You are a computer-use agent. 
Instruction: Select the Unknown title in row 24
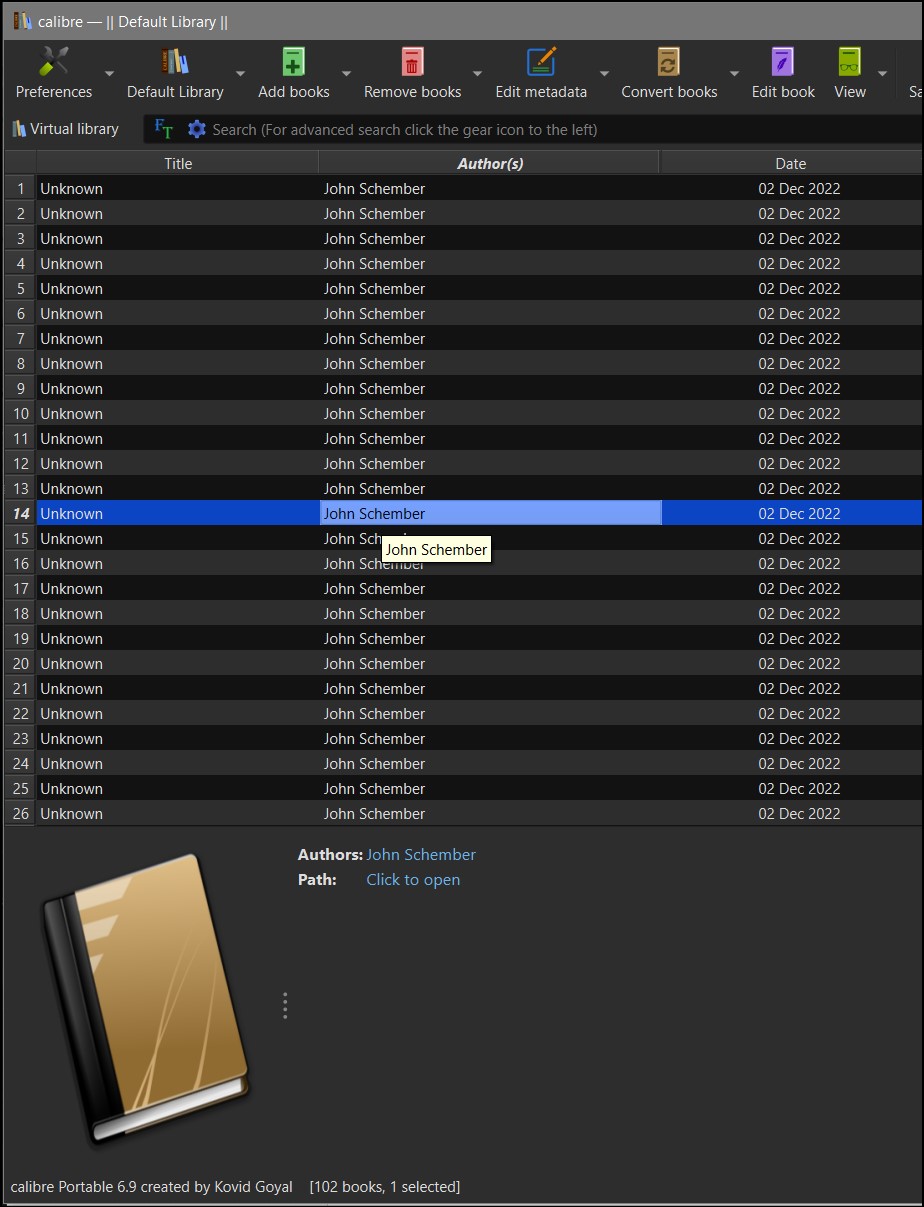point(71,763)
